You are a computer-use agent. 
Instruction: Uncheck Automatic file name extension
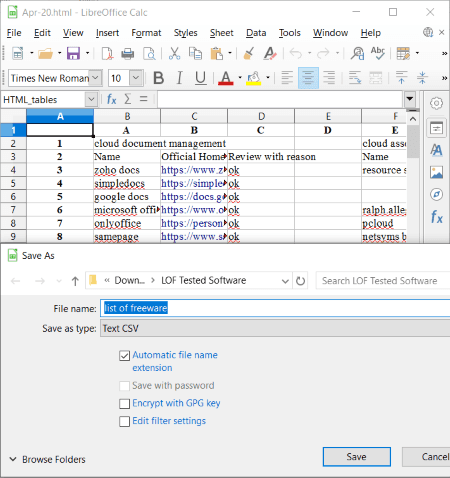click(x=124, y=356)
